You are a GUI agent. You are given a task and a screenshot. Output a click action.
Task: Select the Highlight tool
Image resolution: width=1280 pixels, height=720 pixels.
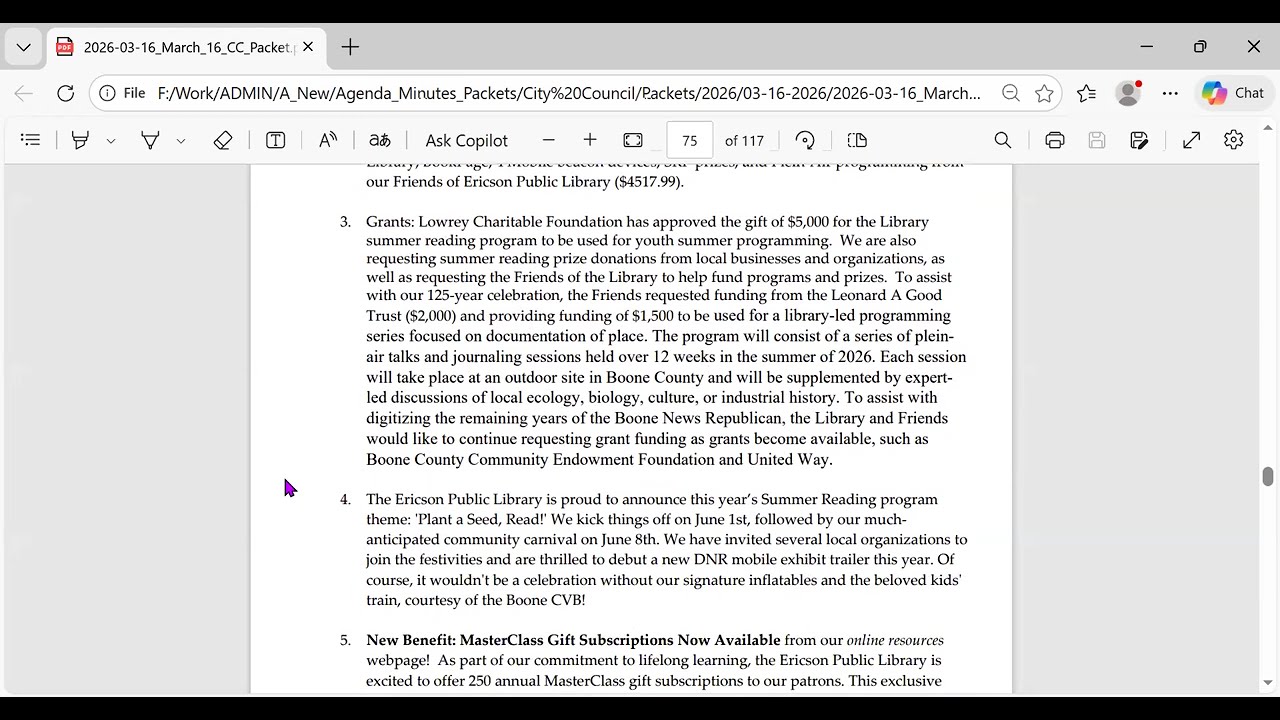tap(80, 141)
